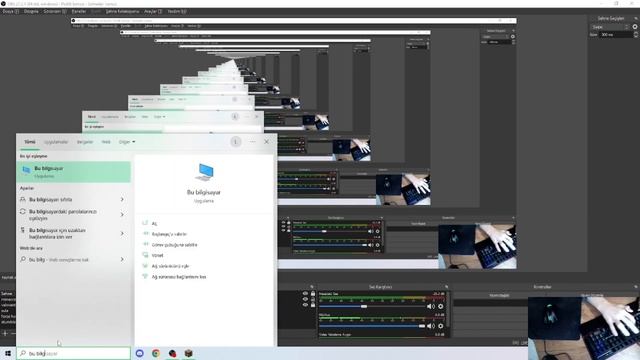Toggle visibility eye of third source
640x360 pixels.
305,305
